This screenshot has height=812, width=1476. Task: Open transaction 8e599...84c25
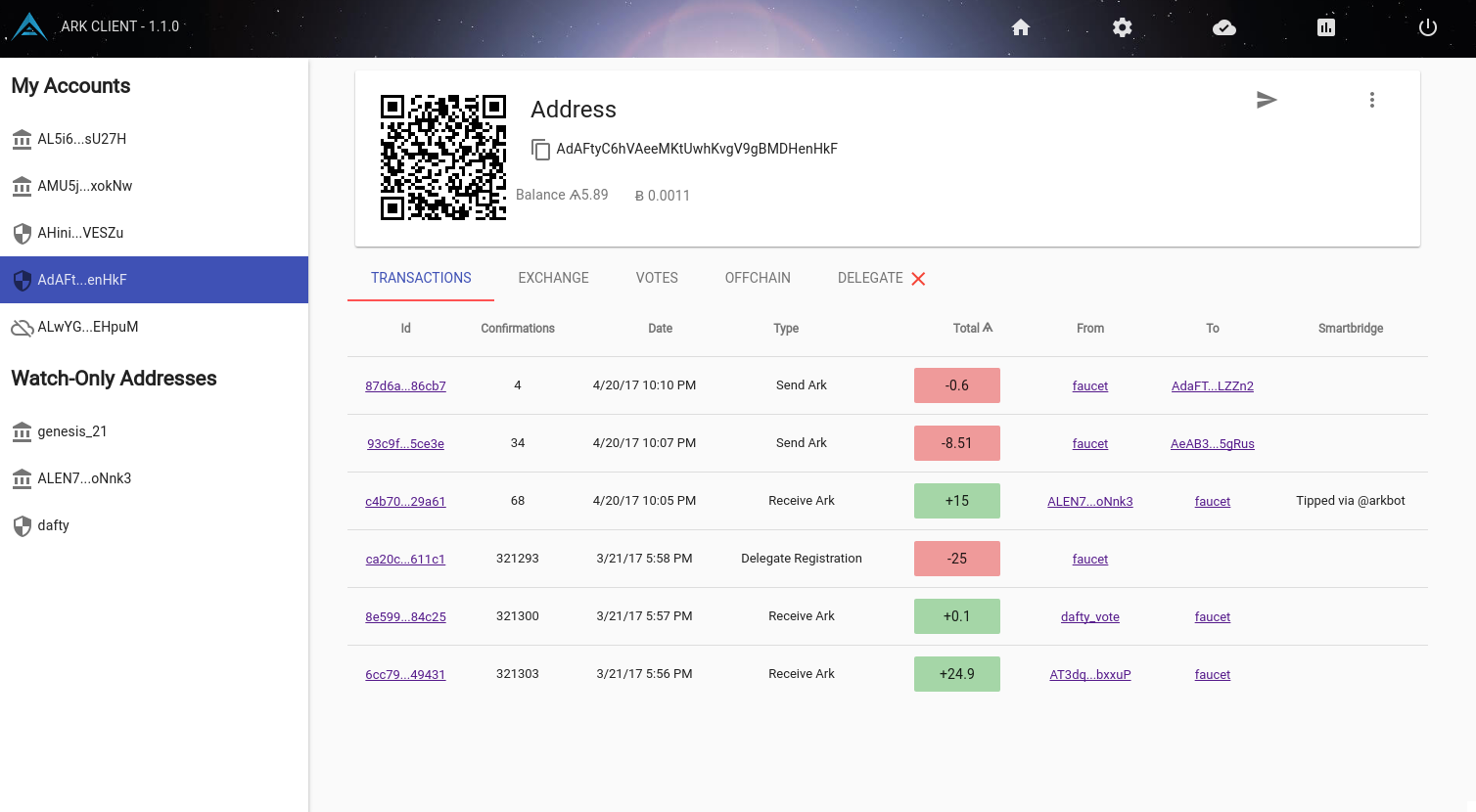(405, 616)
